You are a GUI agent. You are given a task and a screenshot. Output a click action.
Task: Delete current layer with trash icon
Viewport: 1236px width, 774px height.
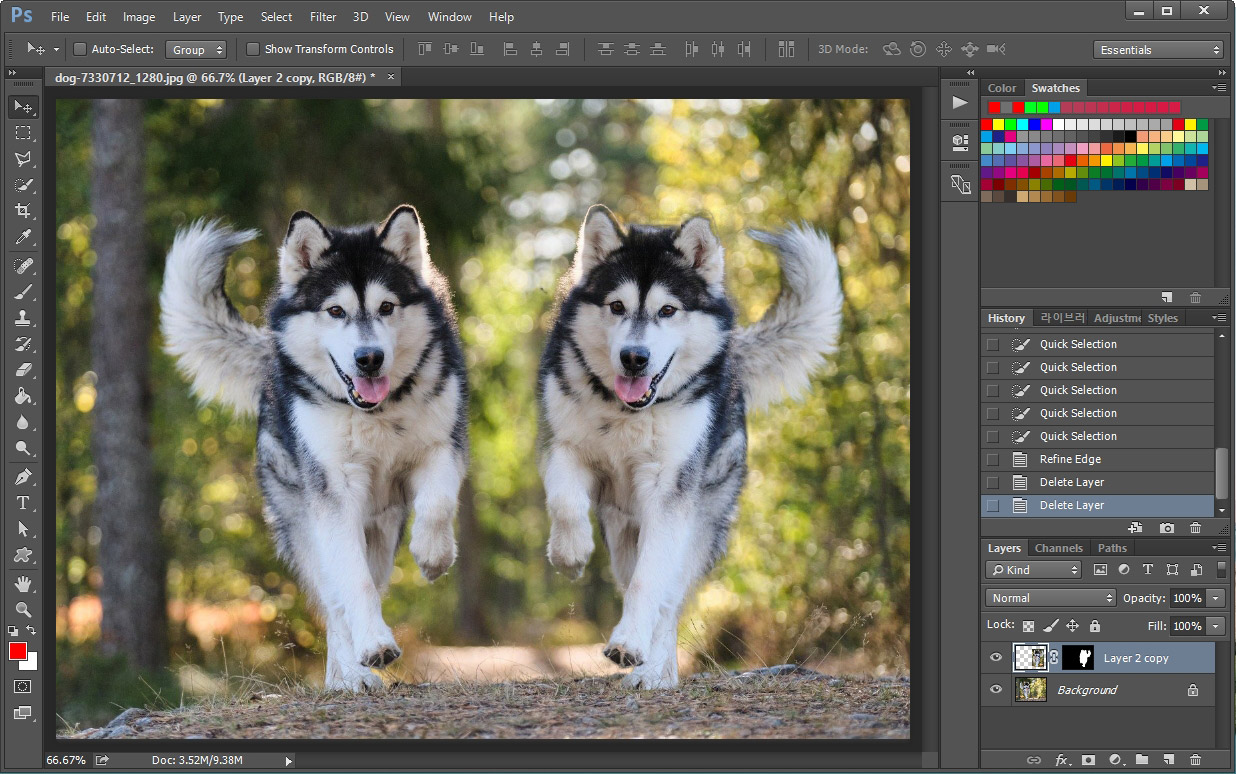tap(1195, 760)
